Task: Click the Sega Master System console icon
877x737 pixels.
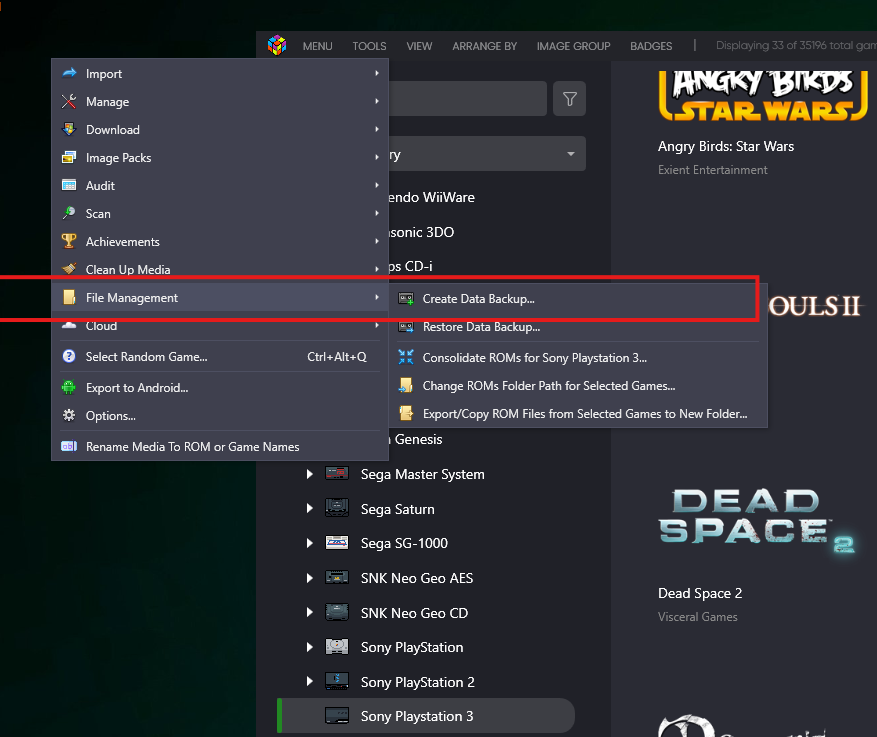Action: [337, 474]
